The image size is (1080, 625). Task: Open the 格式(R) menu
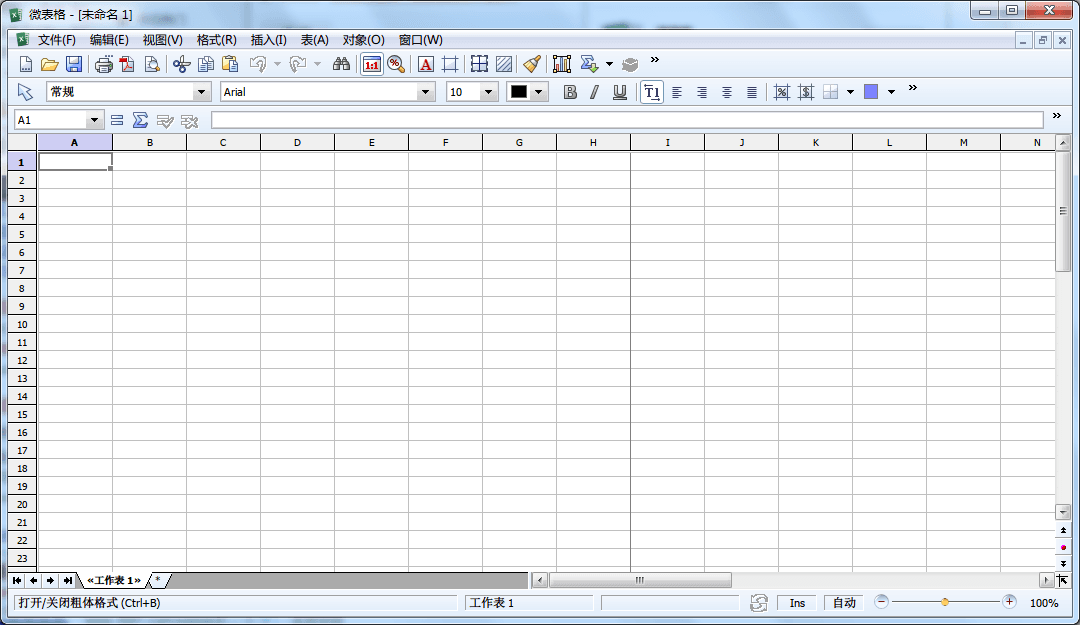pos(216,40)
